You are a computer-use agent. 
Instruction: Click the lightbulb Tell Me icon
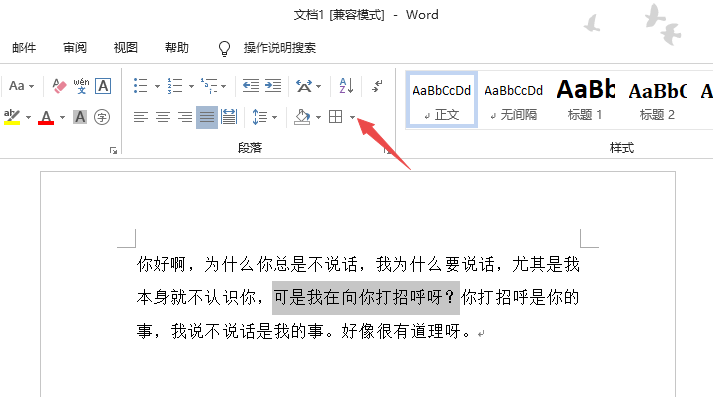(x=225, y=48)
